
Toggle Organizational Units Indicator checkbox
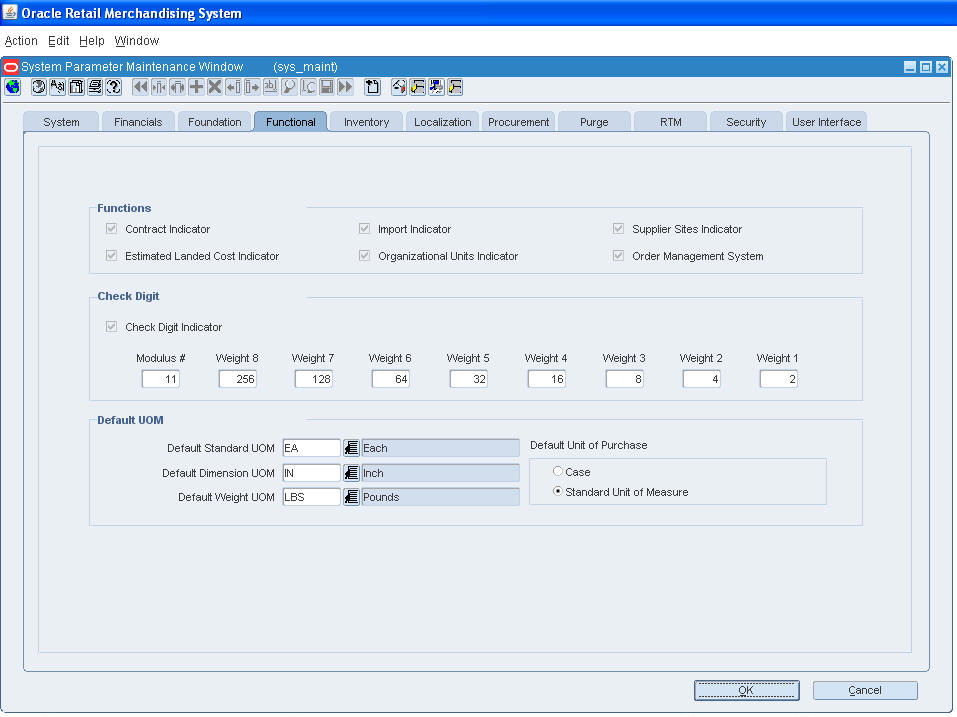[x=364, y=256]
